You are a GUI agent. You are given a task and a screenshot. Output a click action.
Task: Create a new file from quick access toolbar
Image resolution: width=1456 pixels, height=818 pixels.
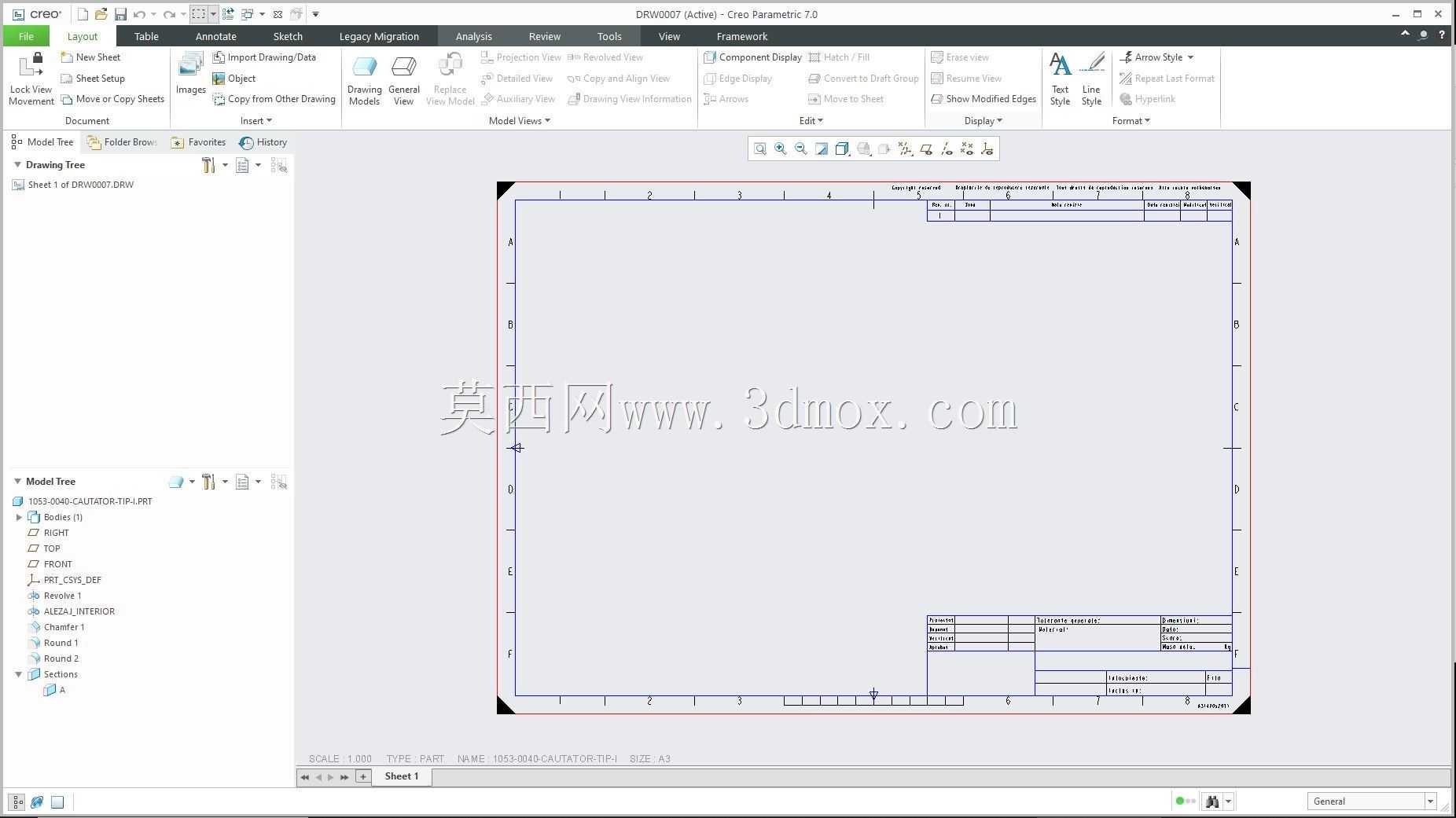pyautogui.click(x=83, y=14)
